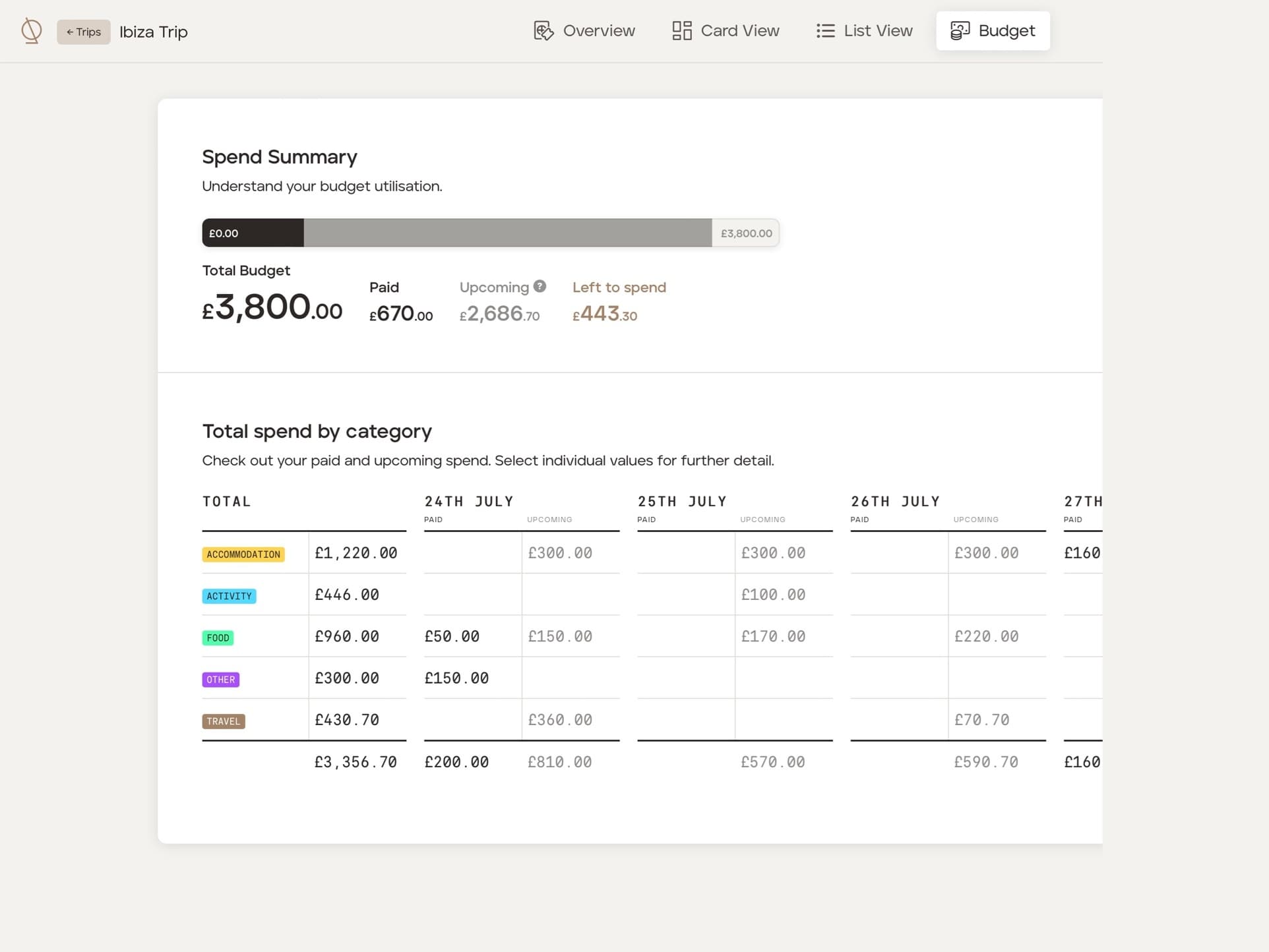Switch to List View tab
The width and height of the screenshot is (1269, 952).
coord(864,31)
